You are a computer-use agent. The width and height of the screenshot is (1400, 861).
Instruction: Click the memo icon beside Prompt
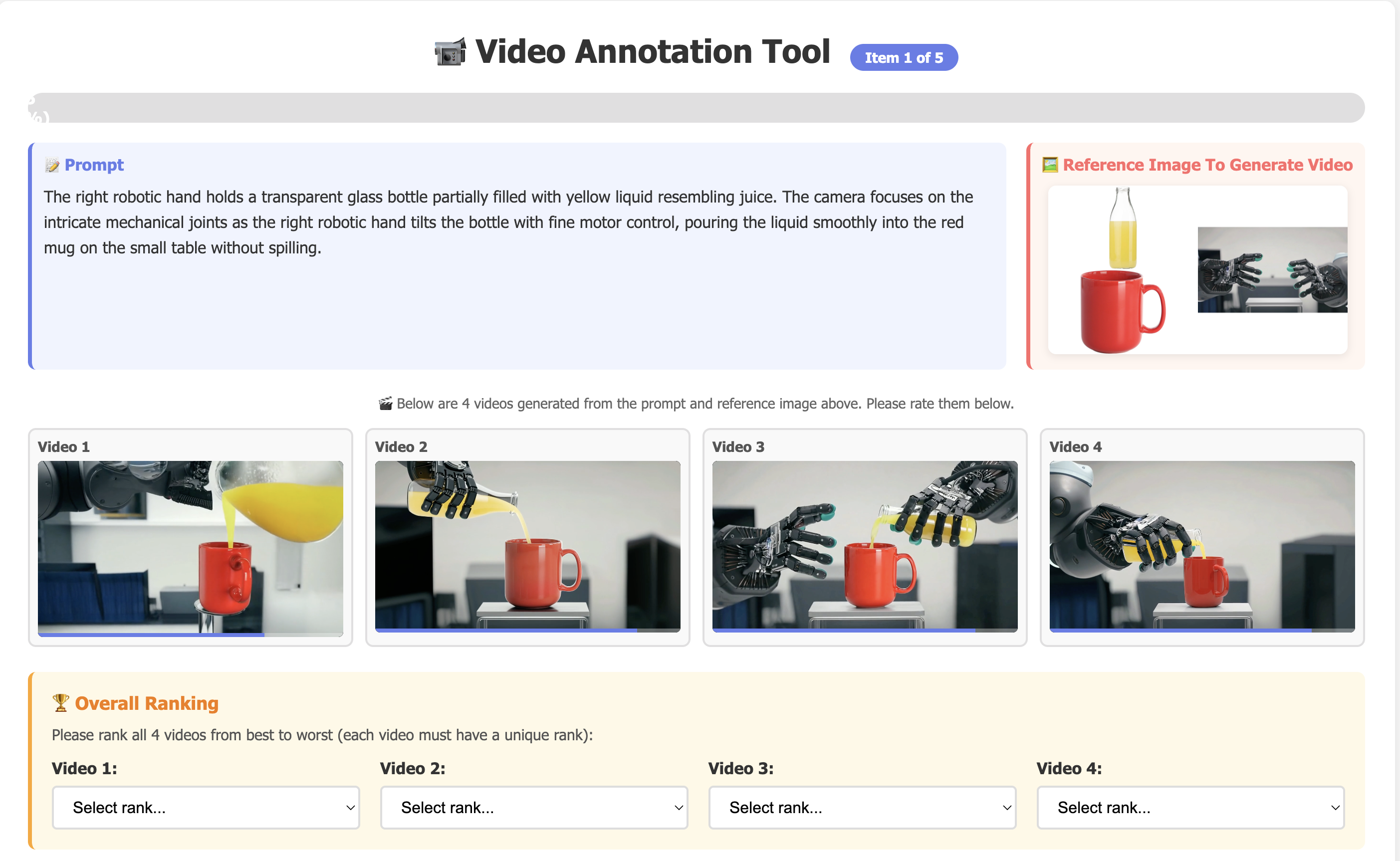click(52, 165)
